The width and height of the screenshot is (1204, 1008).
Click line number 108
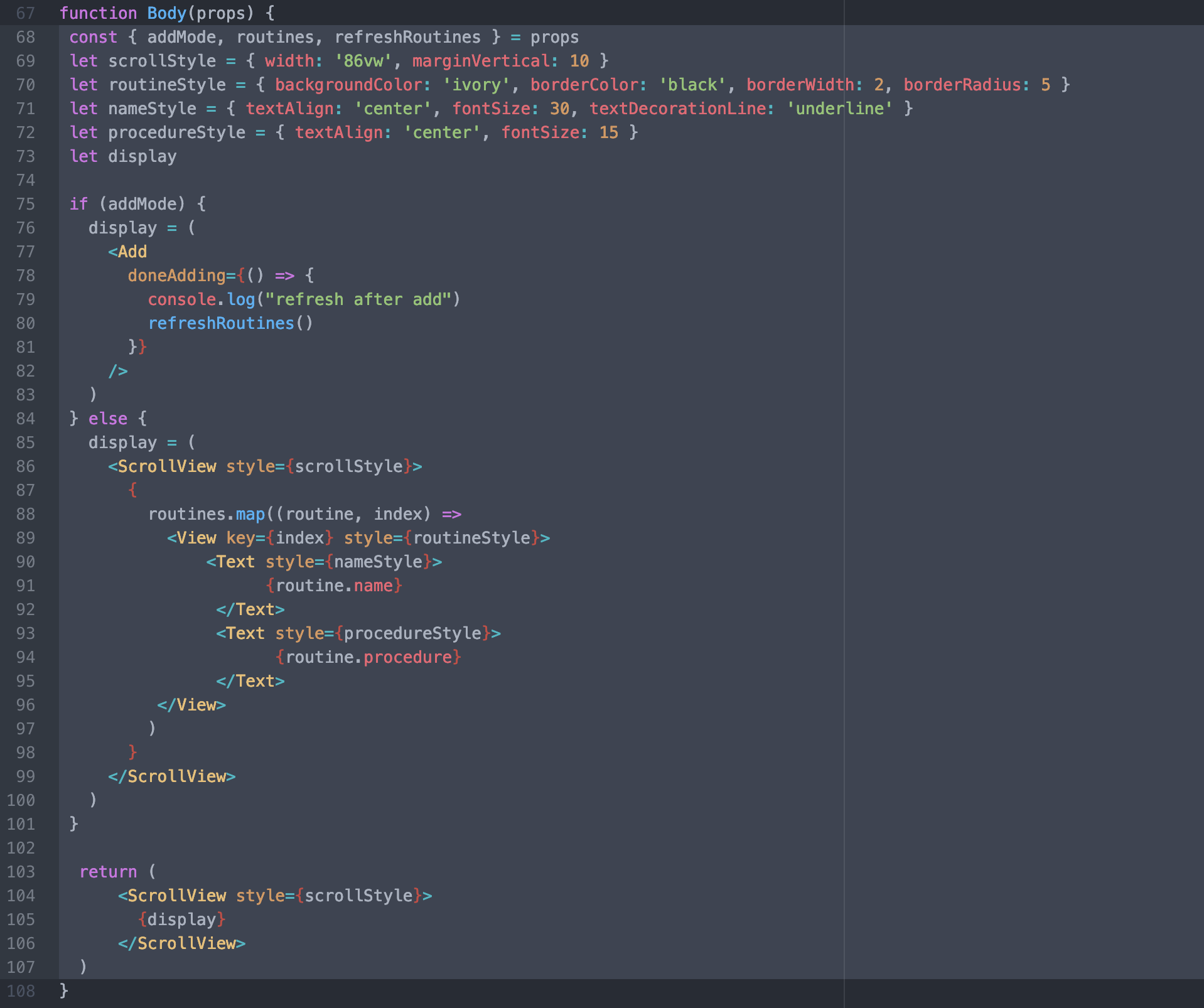click(x=21, y=991)
